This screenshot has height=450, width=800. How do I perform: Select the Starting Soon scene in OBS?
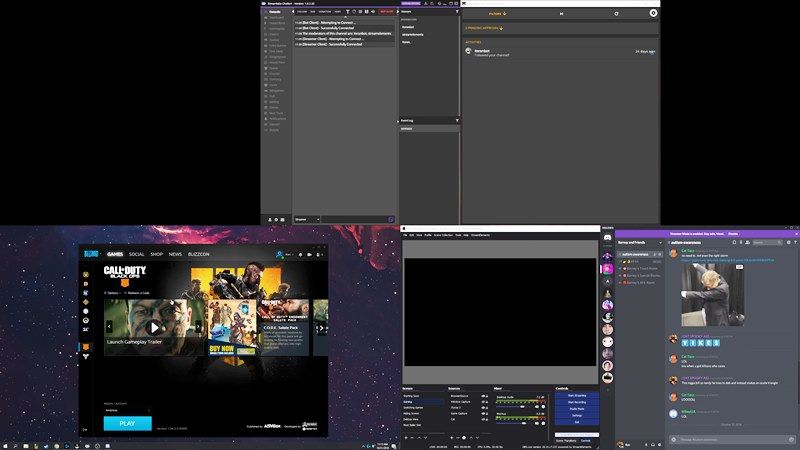(411, 396)
